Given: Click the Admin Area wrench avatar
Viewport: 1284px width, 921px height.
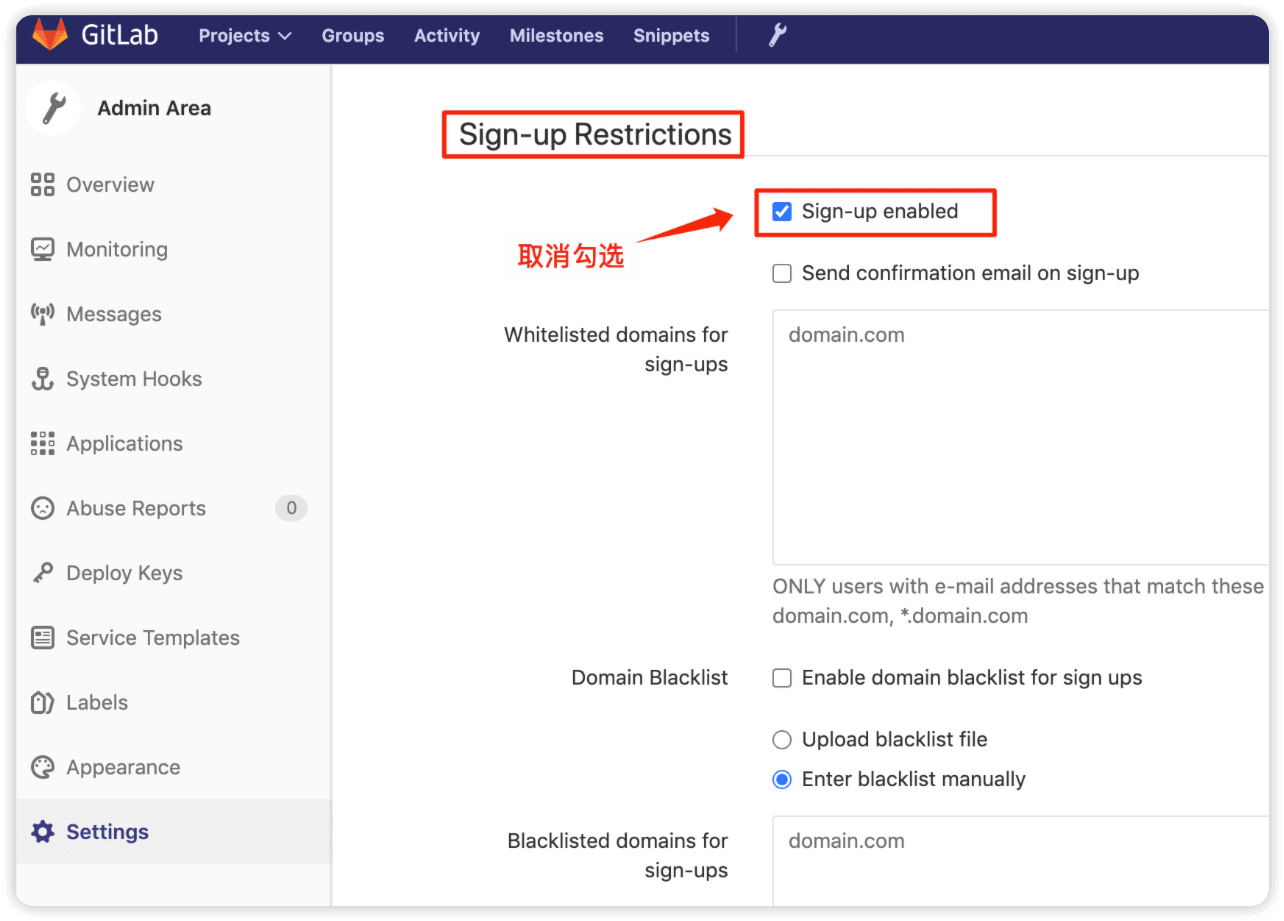Looking at the screenshot, I should click(x=53, y=108).
